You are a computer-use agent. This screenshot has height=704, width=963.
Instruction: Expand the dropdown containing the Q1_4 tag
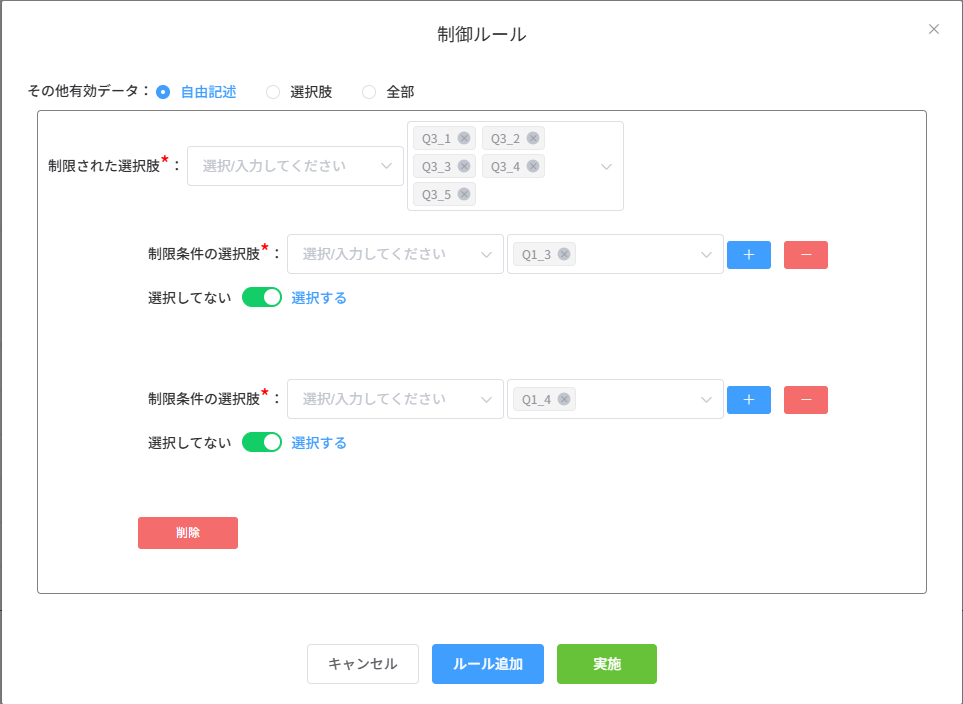[706, 400]
